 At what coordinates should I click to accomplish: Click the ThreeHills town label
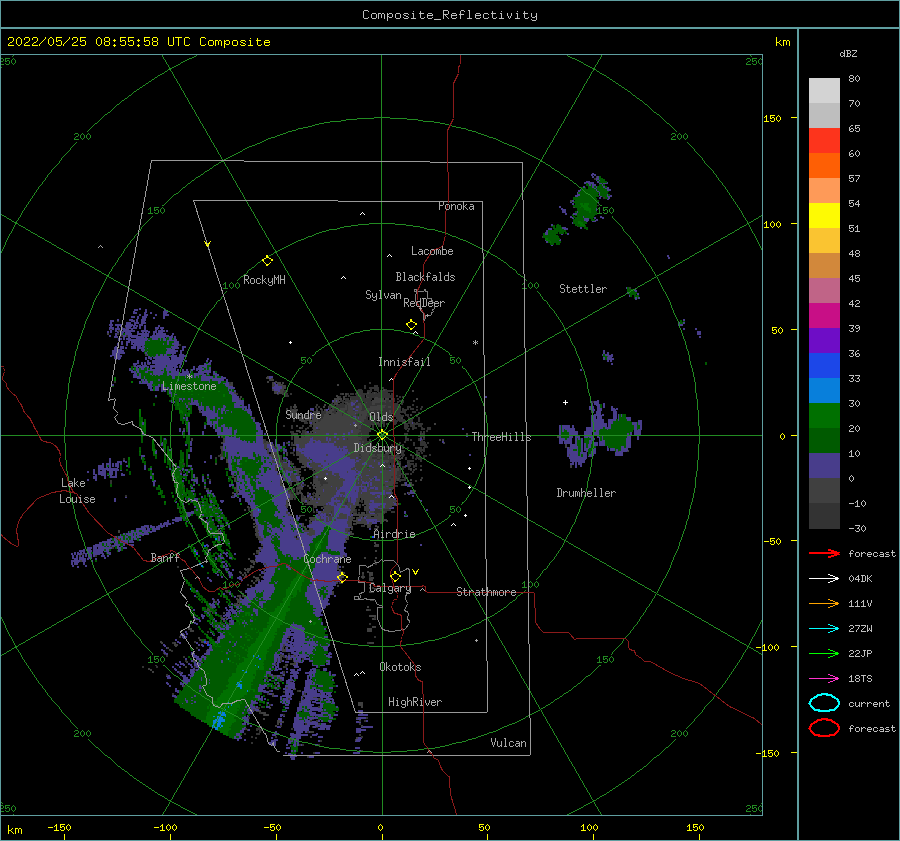502,437
